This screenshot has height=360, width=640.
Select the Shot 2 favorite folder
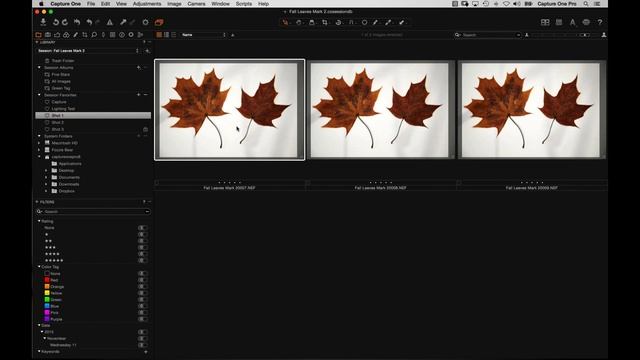[58, 122]
